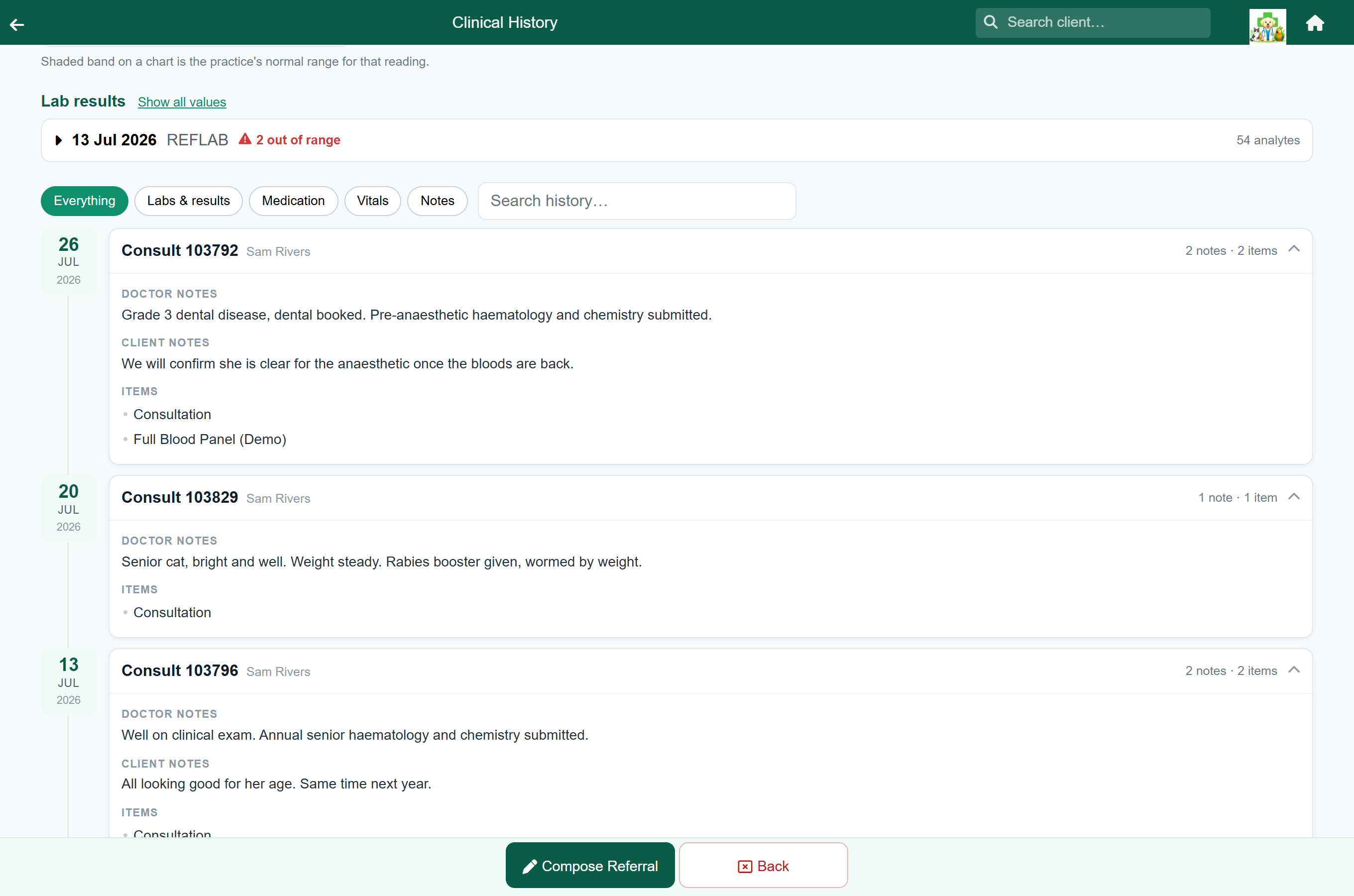Click the Clinical History title

[504, 22]
